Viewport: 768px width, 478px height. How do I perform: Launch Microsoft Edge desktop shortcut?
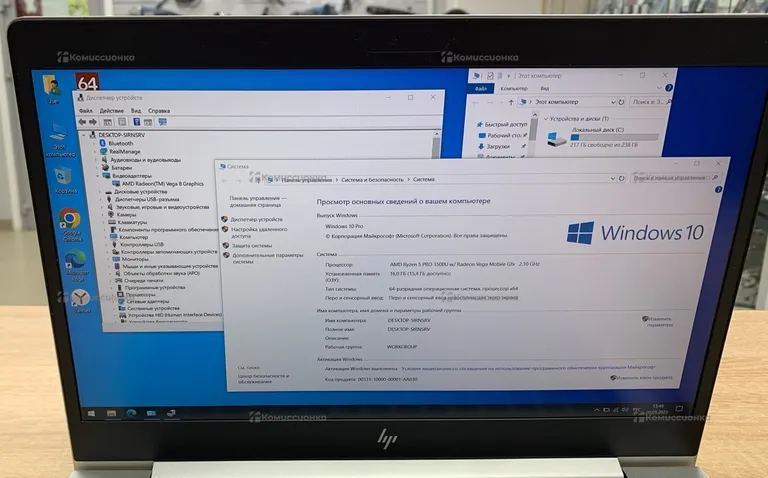76,264
